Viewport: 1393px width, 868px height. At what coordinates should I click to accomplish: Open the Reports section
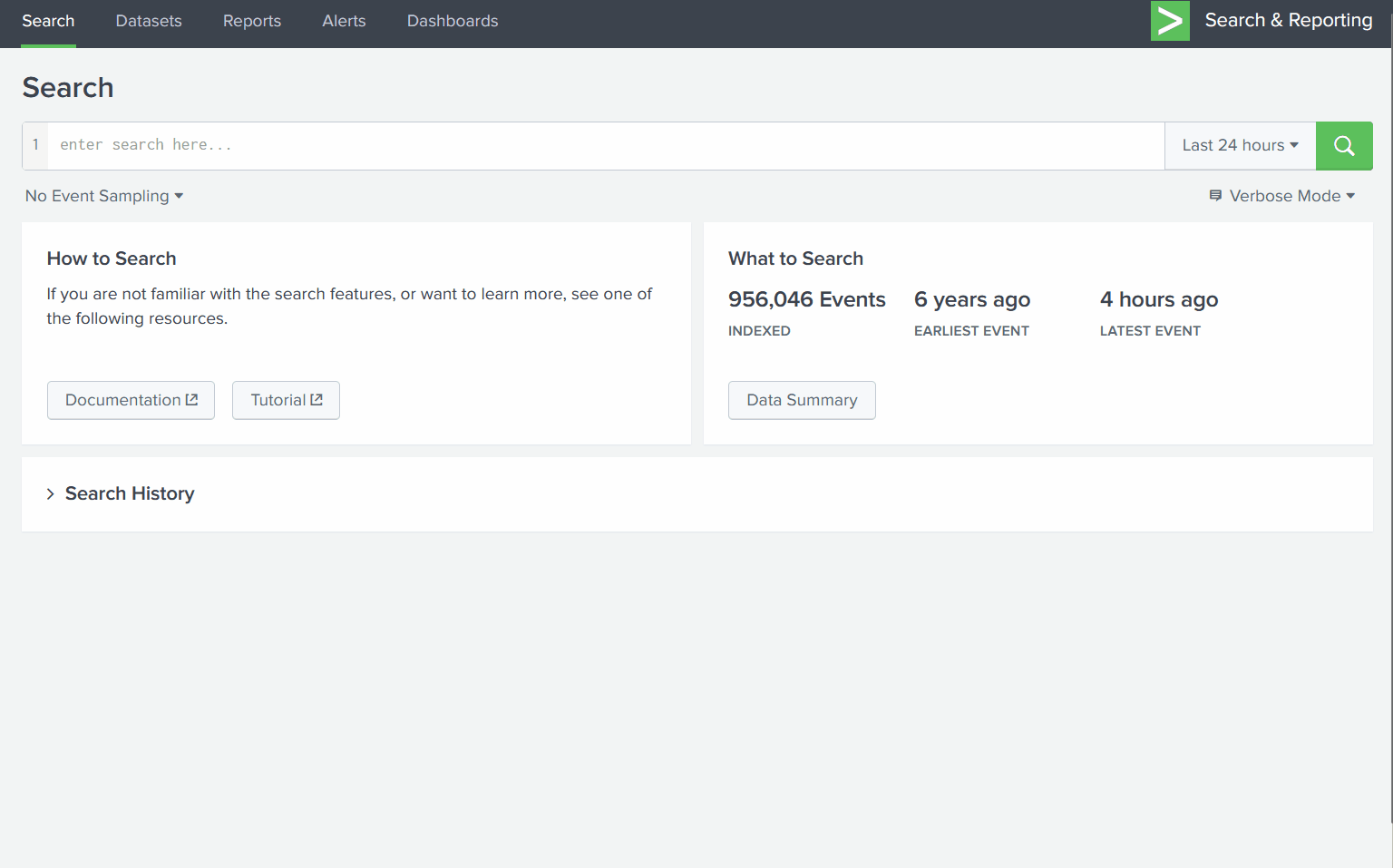251,20
